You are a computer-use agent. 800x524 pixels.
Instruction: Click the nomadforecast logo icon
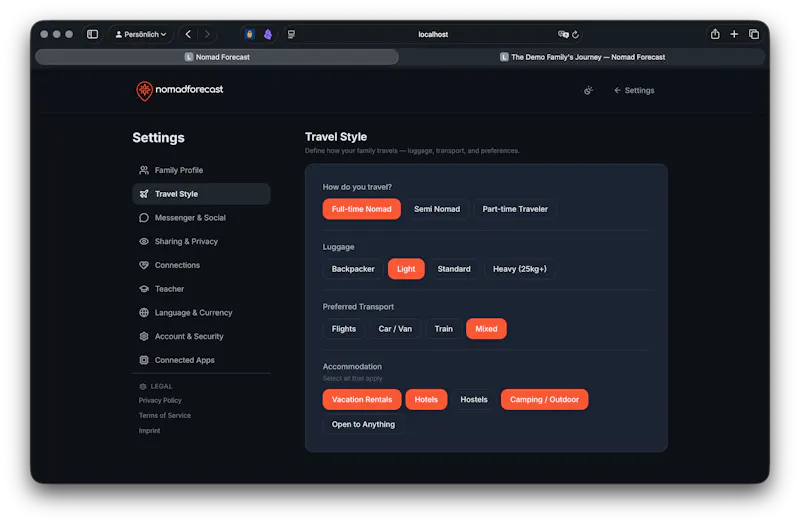tap(144, 90)
